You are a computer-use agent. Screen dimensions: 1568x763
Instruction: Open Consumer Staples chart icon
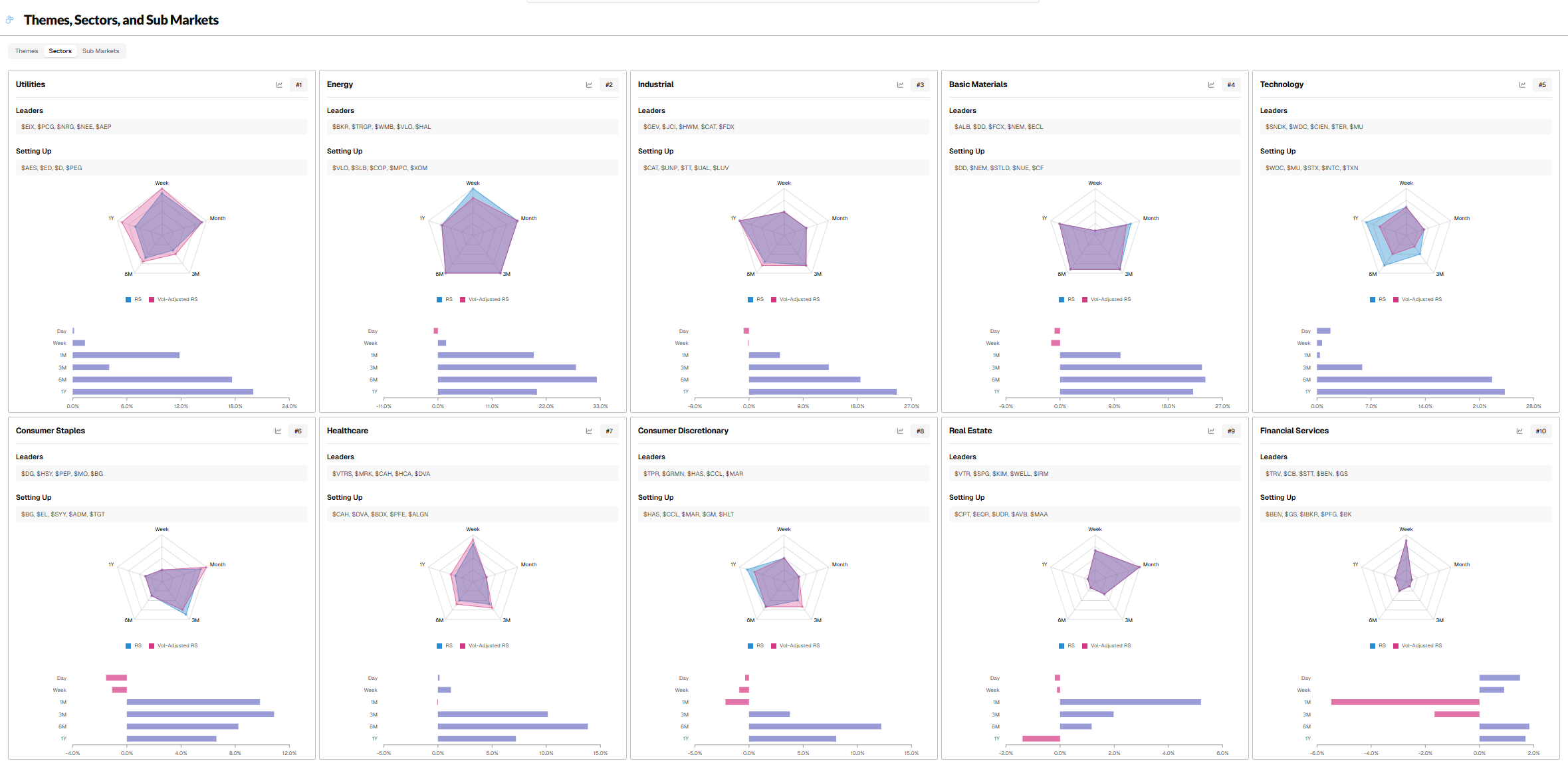click(x=278, y=431)
